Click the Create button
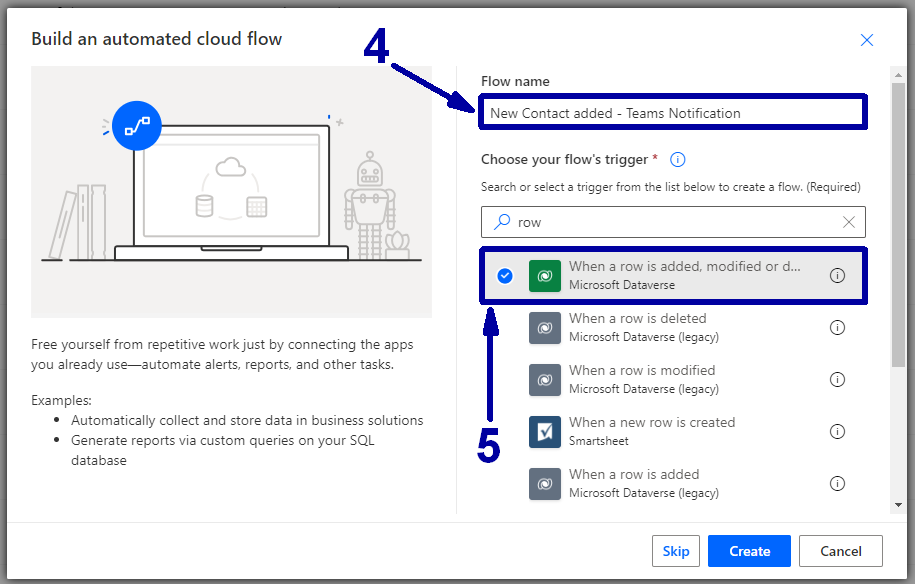Screen dimensions: 915x584 (x=749, y=551)
